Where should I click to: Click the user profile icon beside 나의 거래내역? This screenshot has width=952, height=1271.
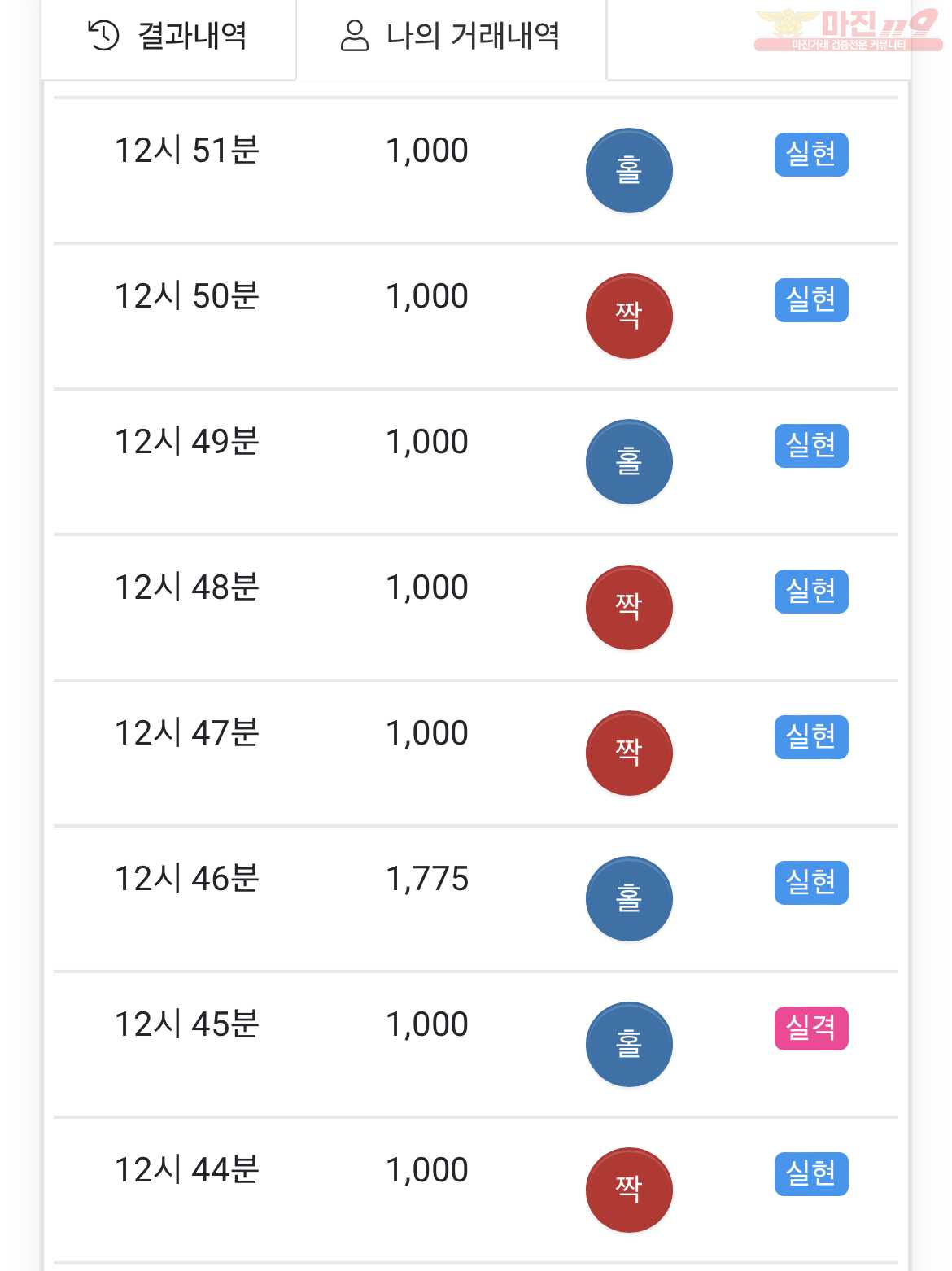point(354,36)
